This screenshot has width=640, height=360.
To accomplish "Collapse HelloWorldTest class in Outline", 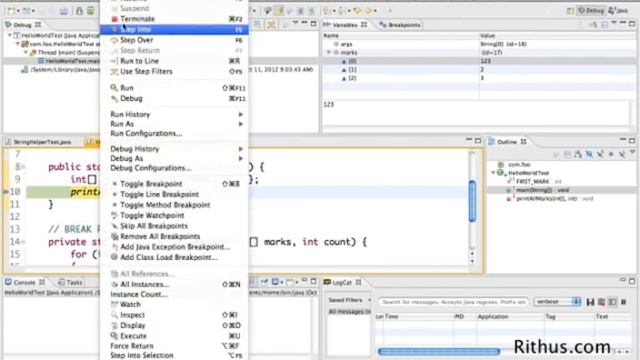I will point(493,173).
